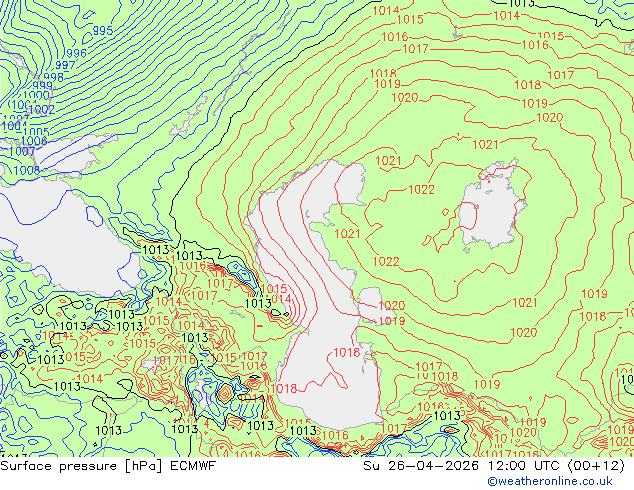Click the blue 996 isobar label
This screenshot has height=490, width=634.
tap(76, 53)
